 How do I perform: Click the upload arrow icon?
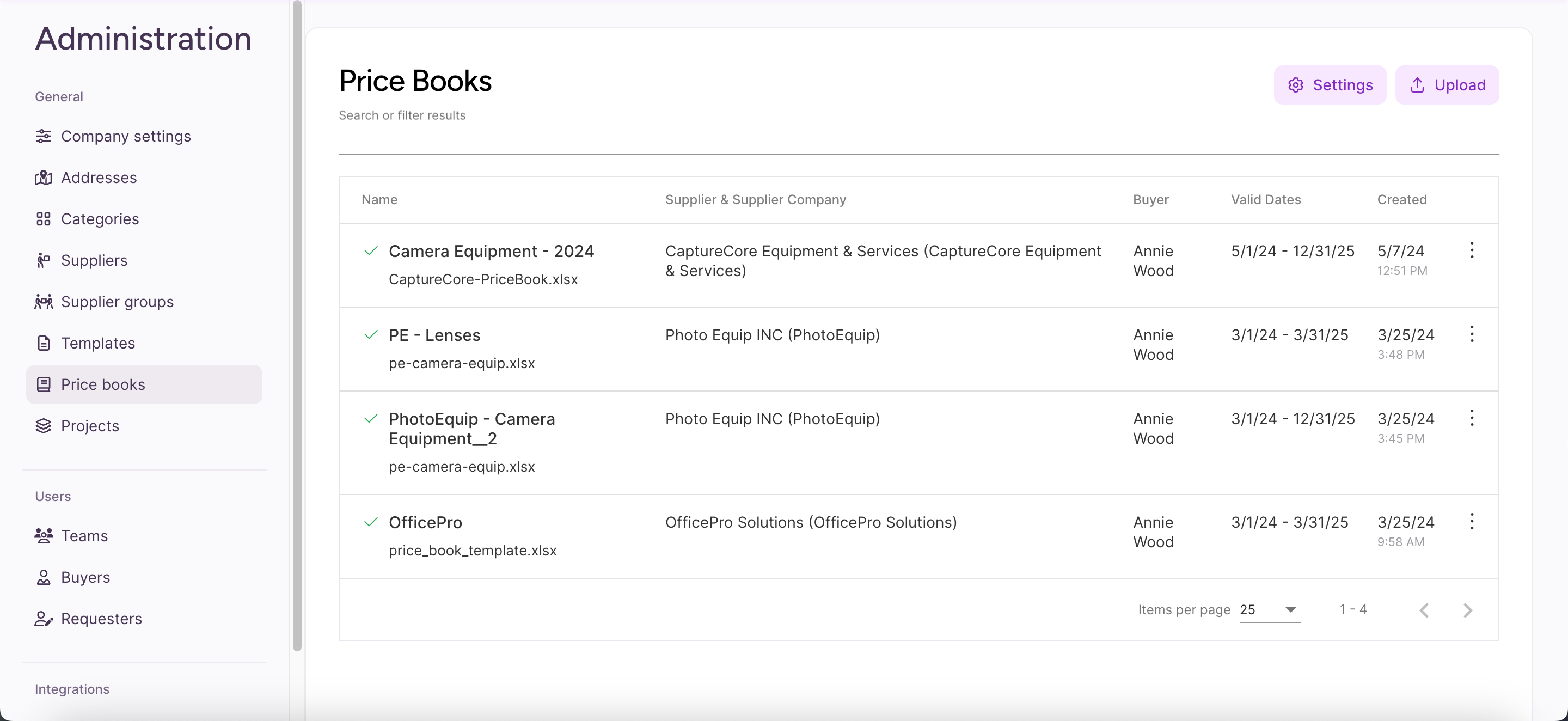[1417, 84]
